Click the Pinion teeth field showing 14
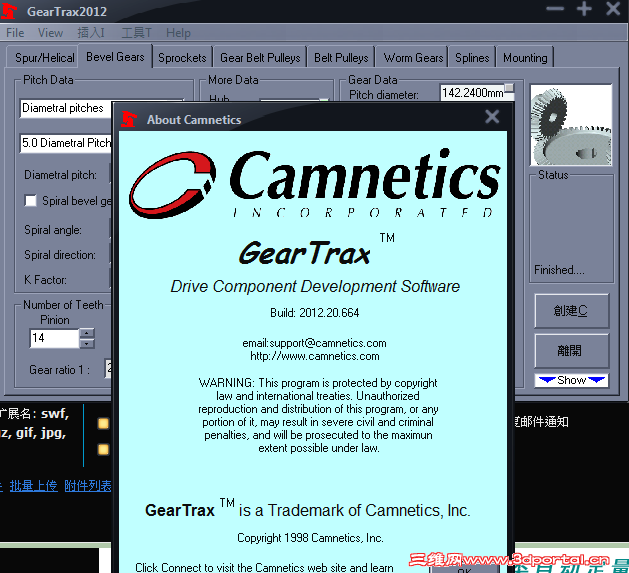Image resolution: width=629 pixels, height=573 pixels. click(54, 338)
